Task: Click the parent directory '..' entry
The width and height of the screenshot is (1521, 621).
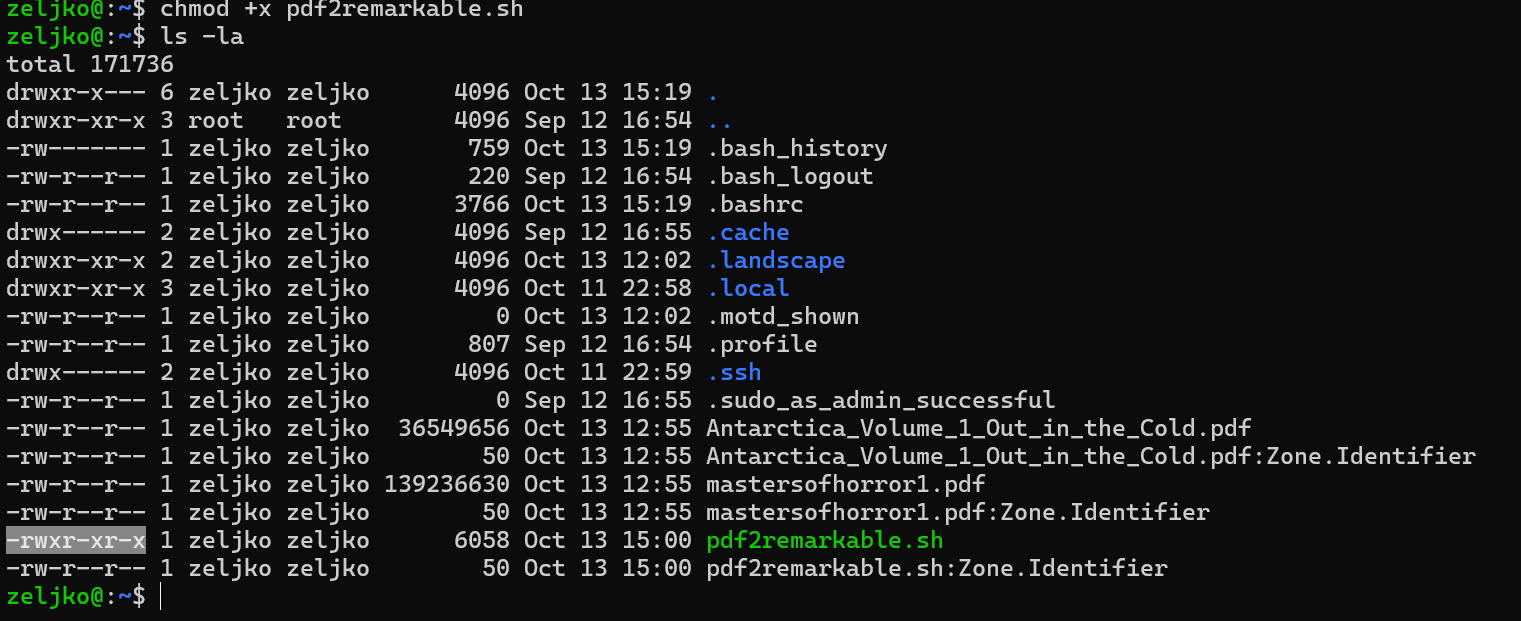Action: (x=719, y=120)
